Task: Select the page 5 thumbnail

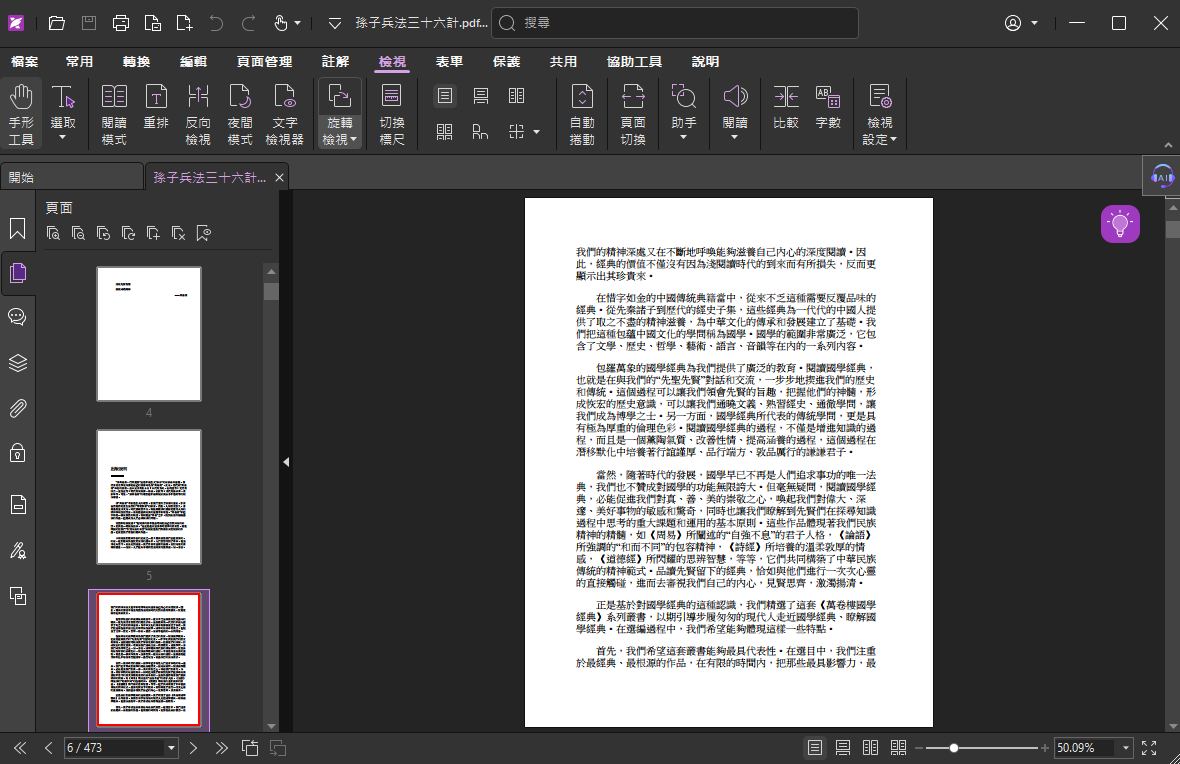Action: tap(149, 497)
